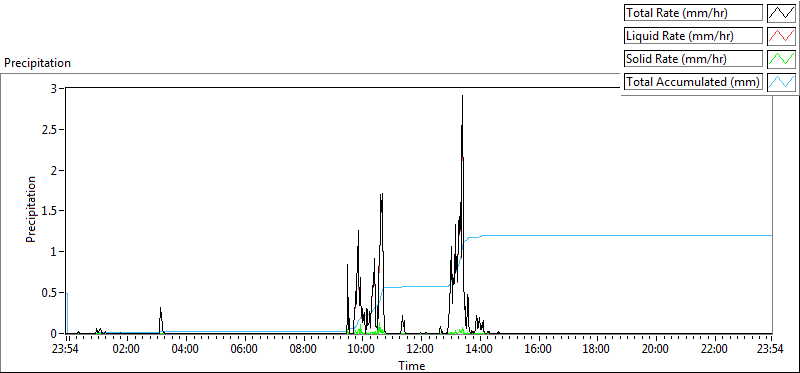
Task: Click the 23:54 start time axis label
Action: click(67, 350)
